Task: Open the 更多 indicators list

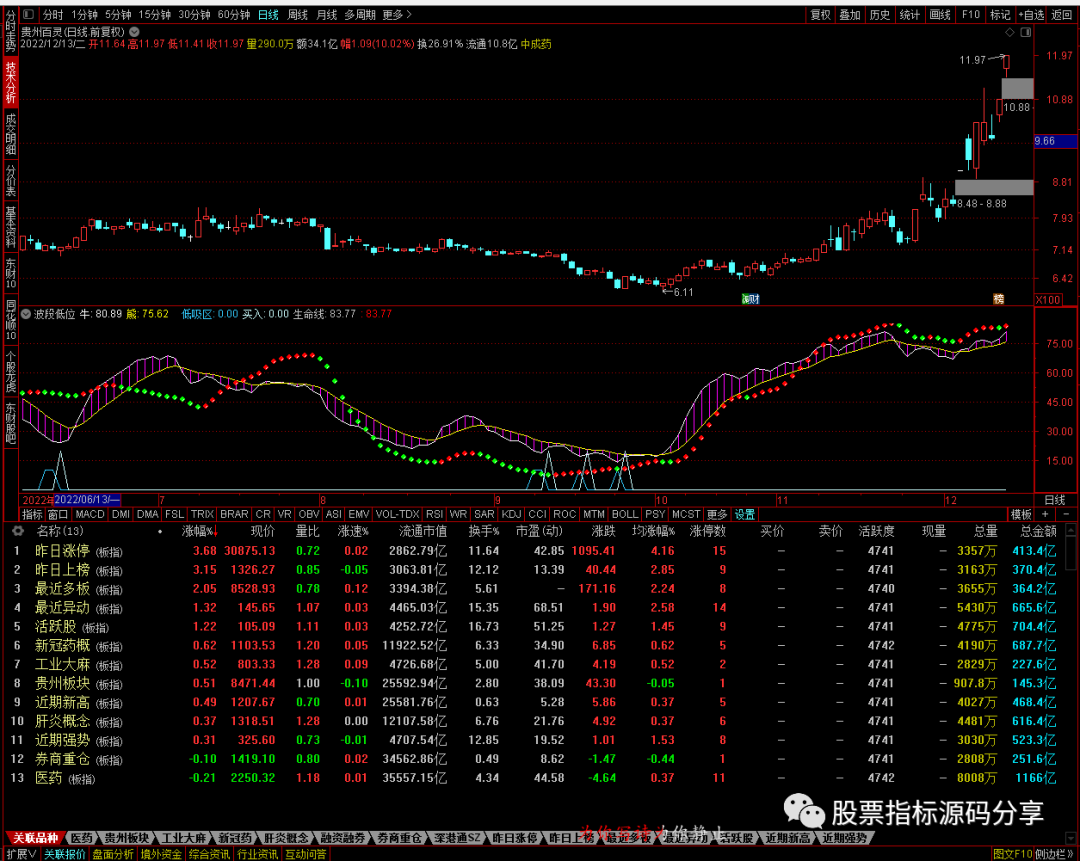Action: tap(716, 515)
